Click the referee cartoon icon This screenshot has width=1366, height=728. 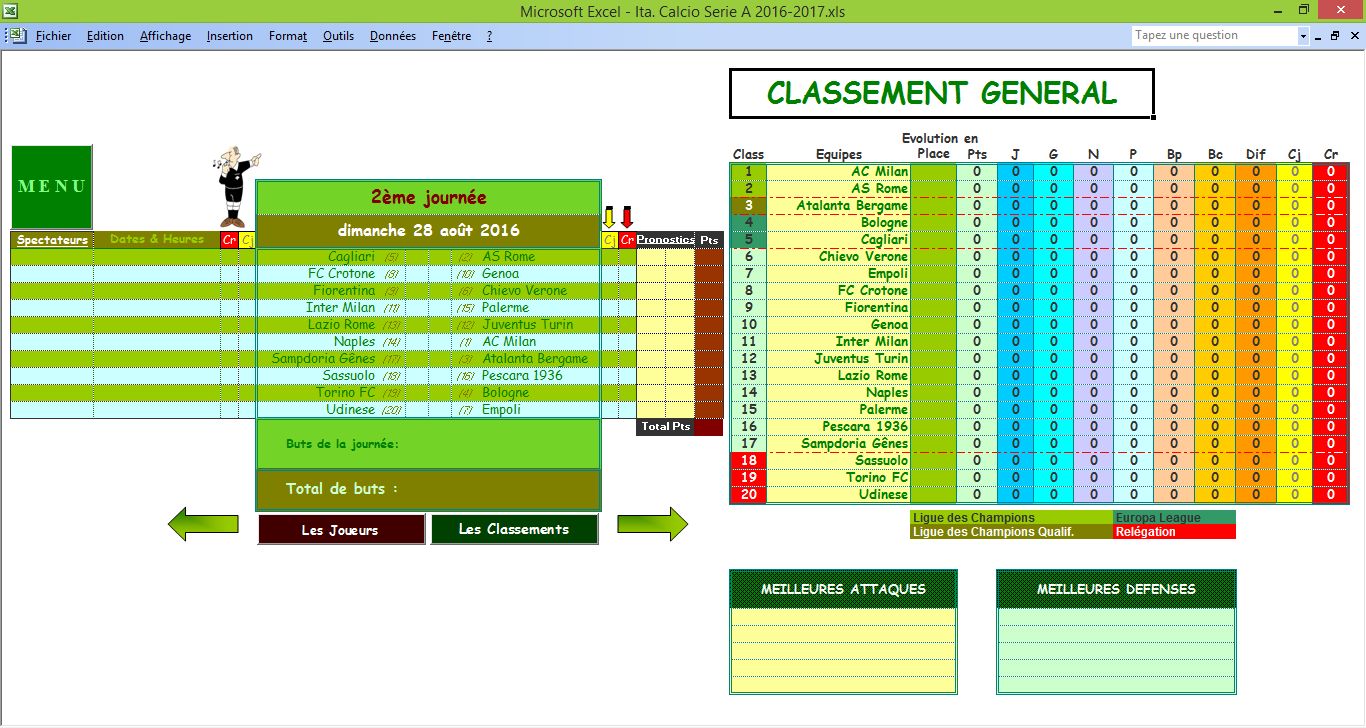click(235, 187)
